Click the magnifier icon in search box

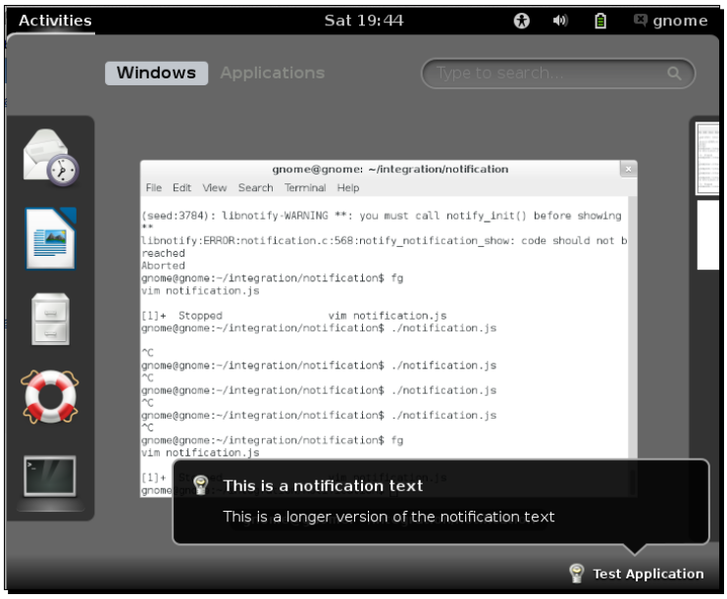(675, 73)
